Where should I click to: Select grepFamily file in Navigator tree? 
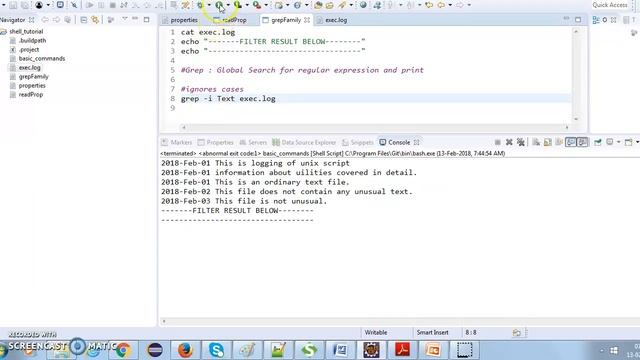(33, 77)
